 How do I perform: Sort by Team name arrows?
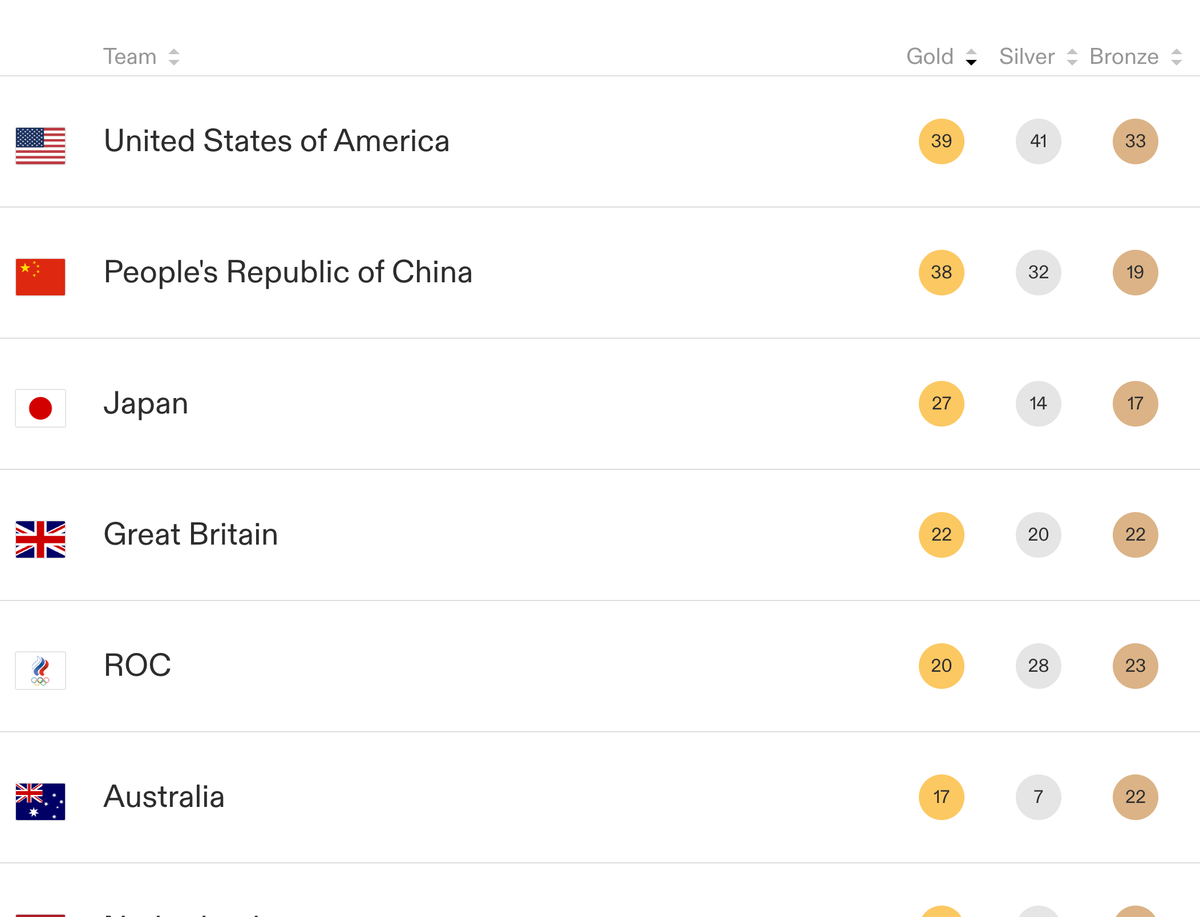coord(174,58)
